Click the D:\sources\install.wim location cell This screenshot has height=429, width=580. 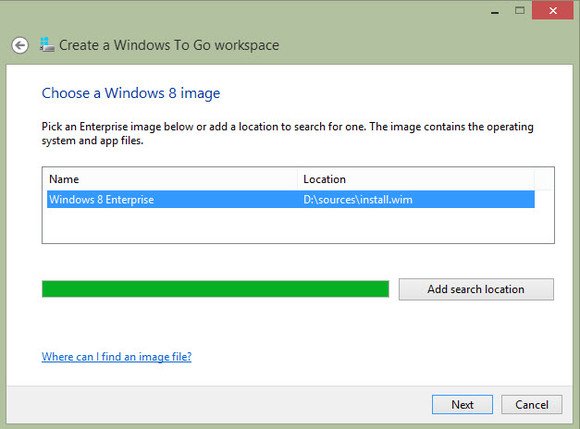[x=358, y=200]
